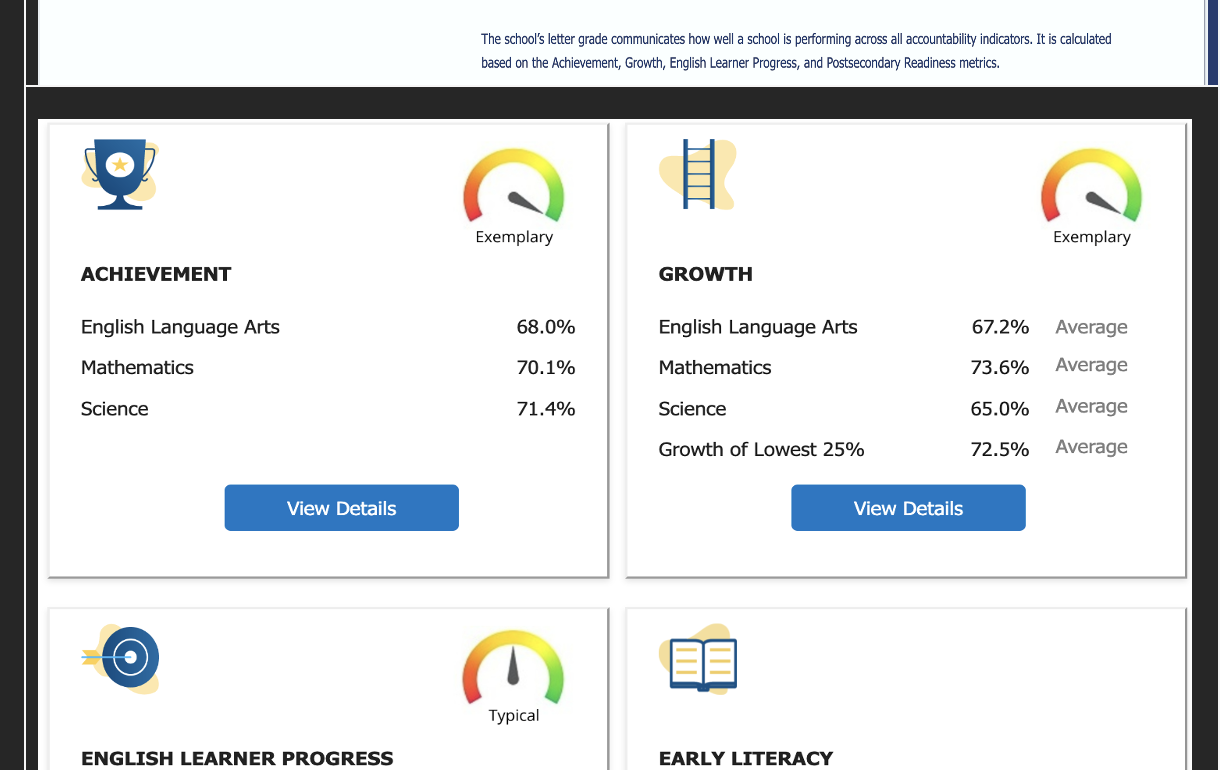Viewport: 1220px width, 770px height.
Task: Open View Details for Achievement
Action: coord(342,508)
